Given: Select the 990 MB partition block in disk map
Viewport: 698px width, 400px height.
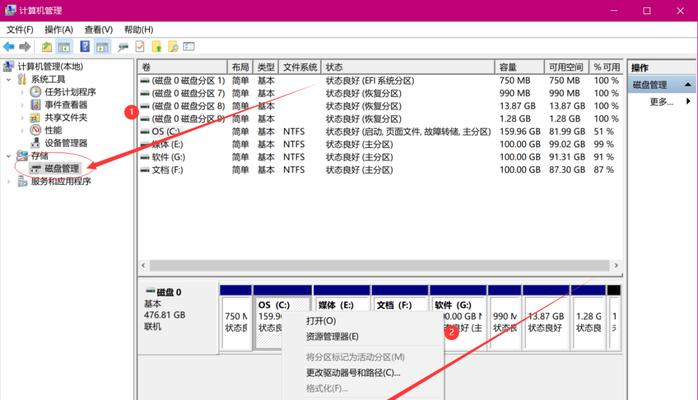Looking at the screenshot, I should [x=504, y=318].
